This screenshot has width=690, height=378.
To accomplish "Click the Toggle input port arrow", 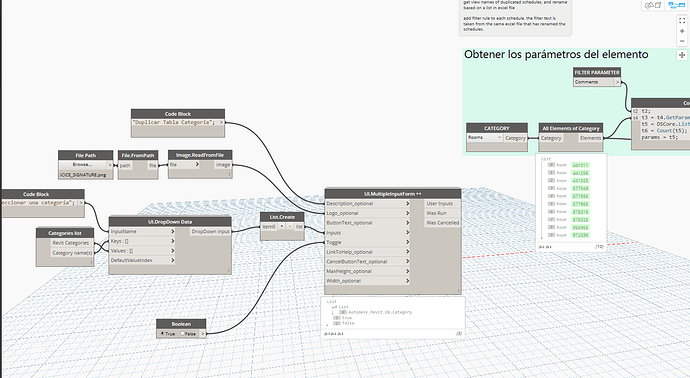I will click(407, 242).
